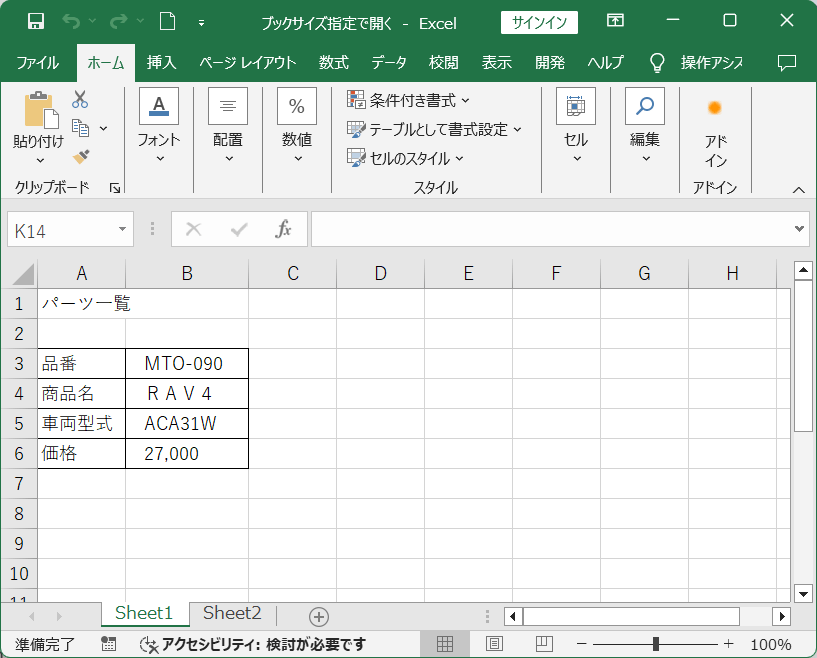Select cell labeled 車両型式
The width and height of the screenshot is (817, 658).
tap(82, 424)
